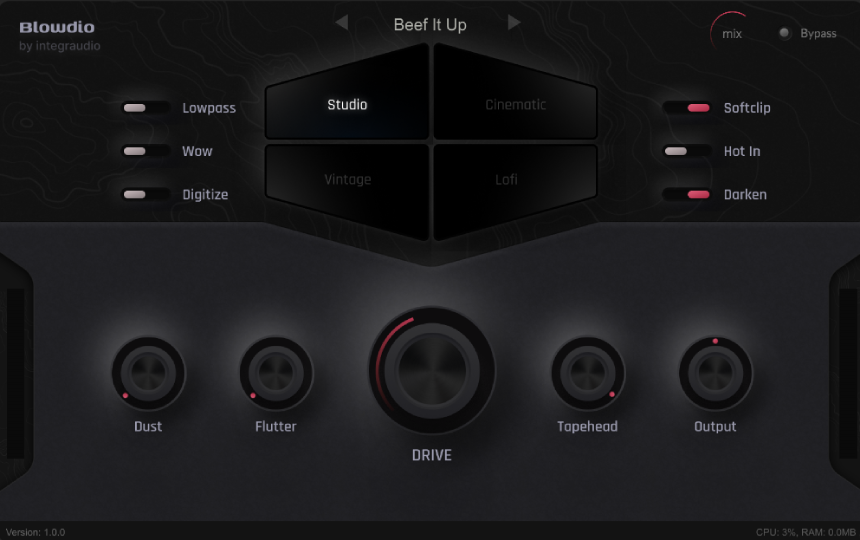Click the Tapehead knob
The width and height of the screenshot is (860, 540).
tap(587, 373)
